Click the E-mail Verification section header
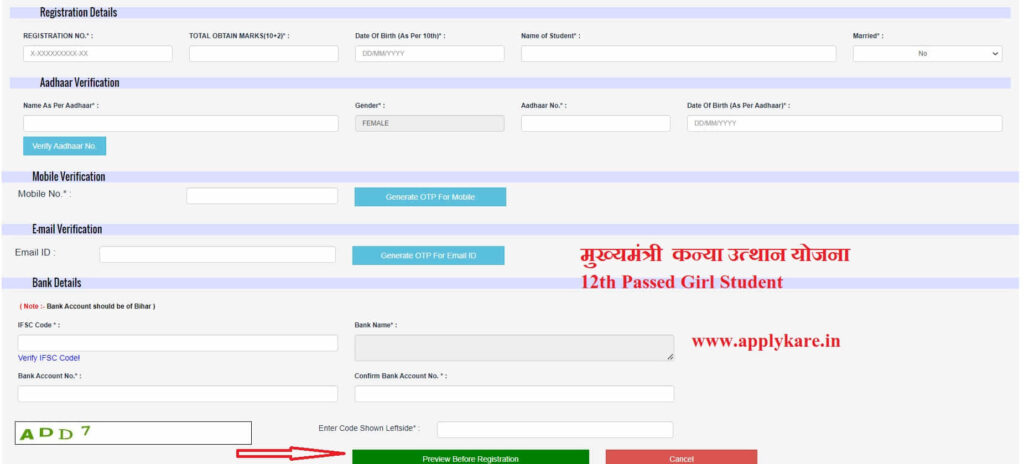This screenshot has height=464, width=1024. click(510, 229)
